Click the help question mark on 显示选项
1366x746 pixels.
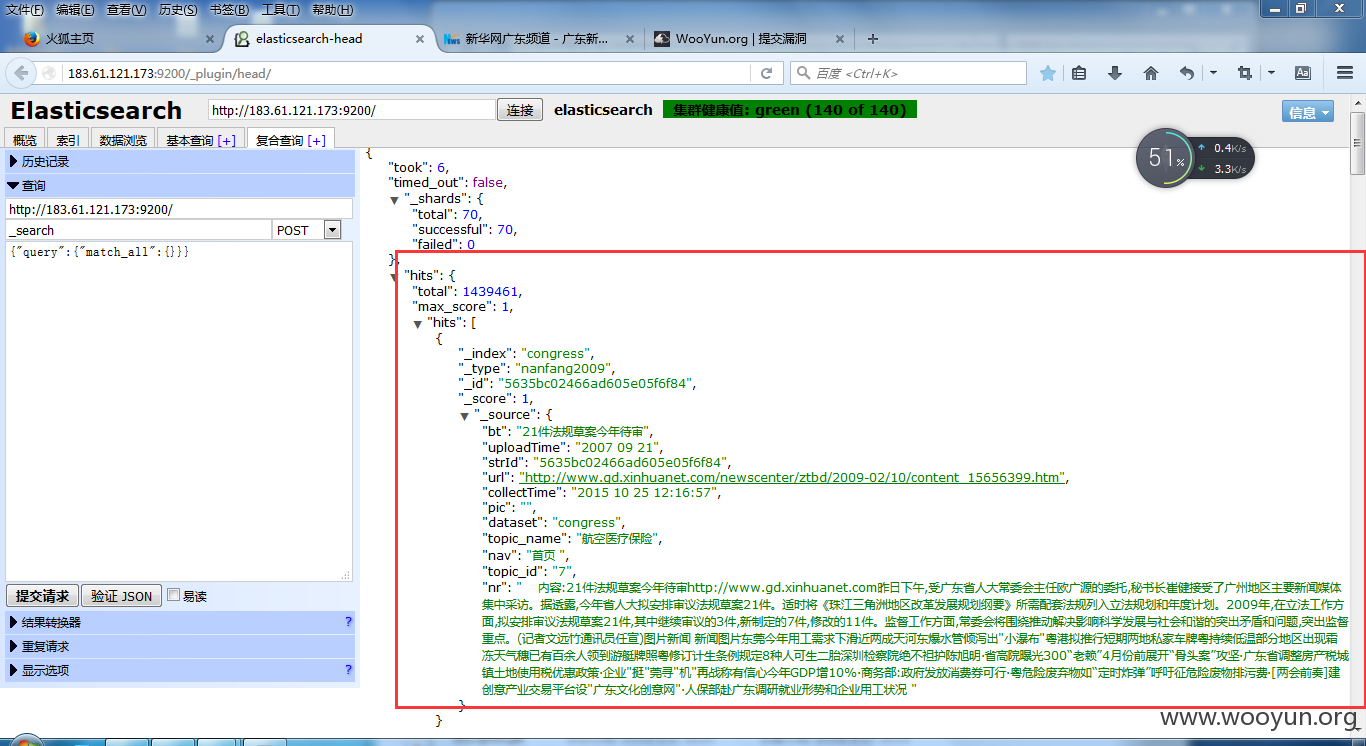point(348,670)
